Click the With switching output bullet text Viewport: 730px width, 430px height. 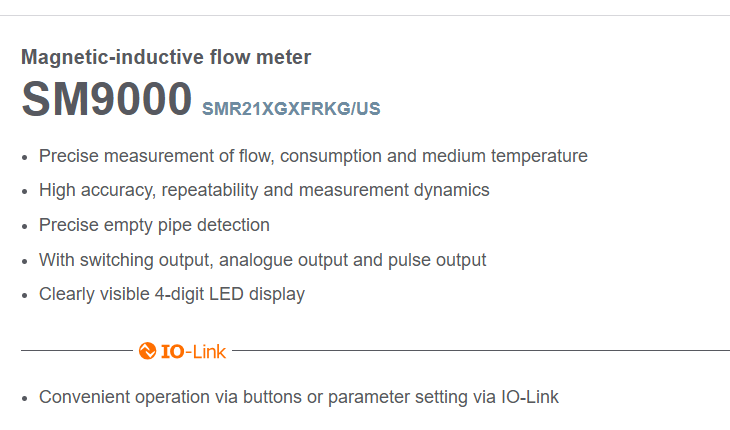[x=263, y=260]
